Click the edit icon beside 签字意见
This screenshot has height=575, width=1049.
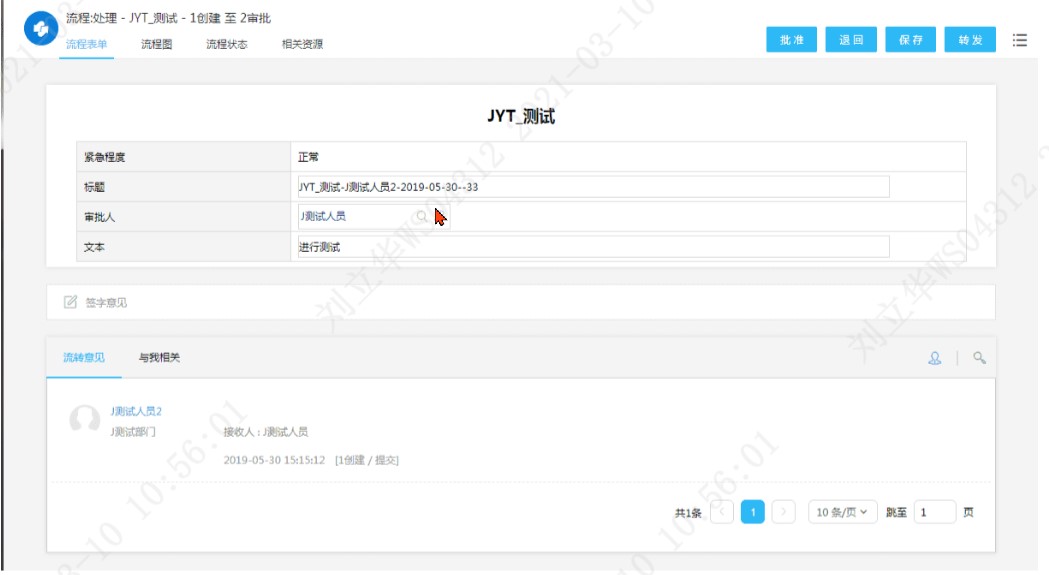(70, 302)
